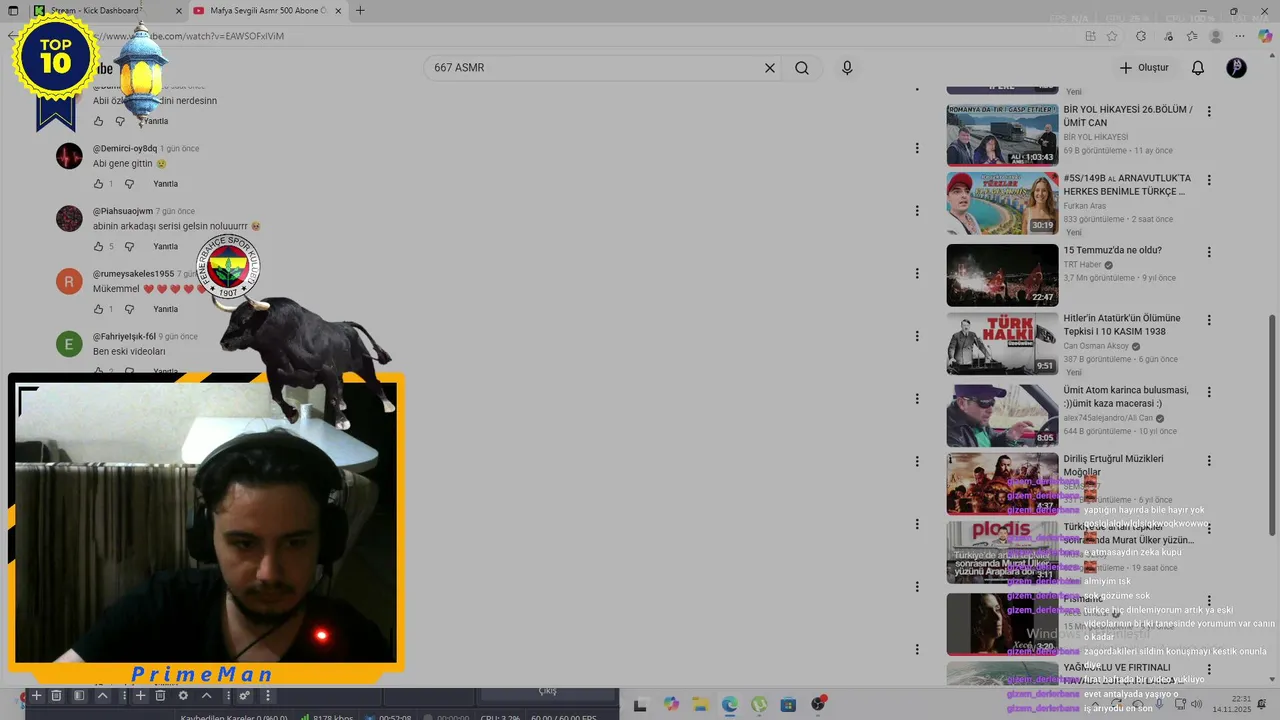Open Furkan Aras channel link
This screenshot has width=1280, height=720.
[x=1086, y=205]
